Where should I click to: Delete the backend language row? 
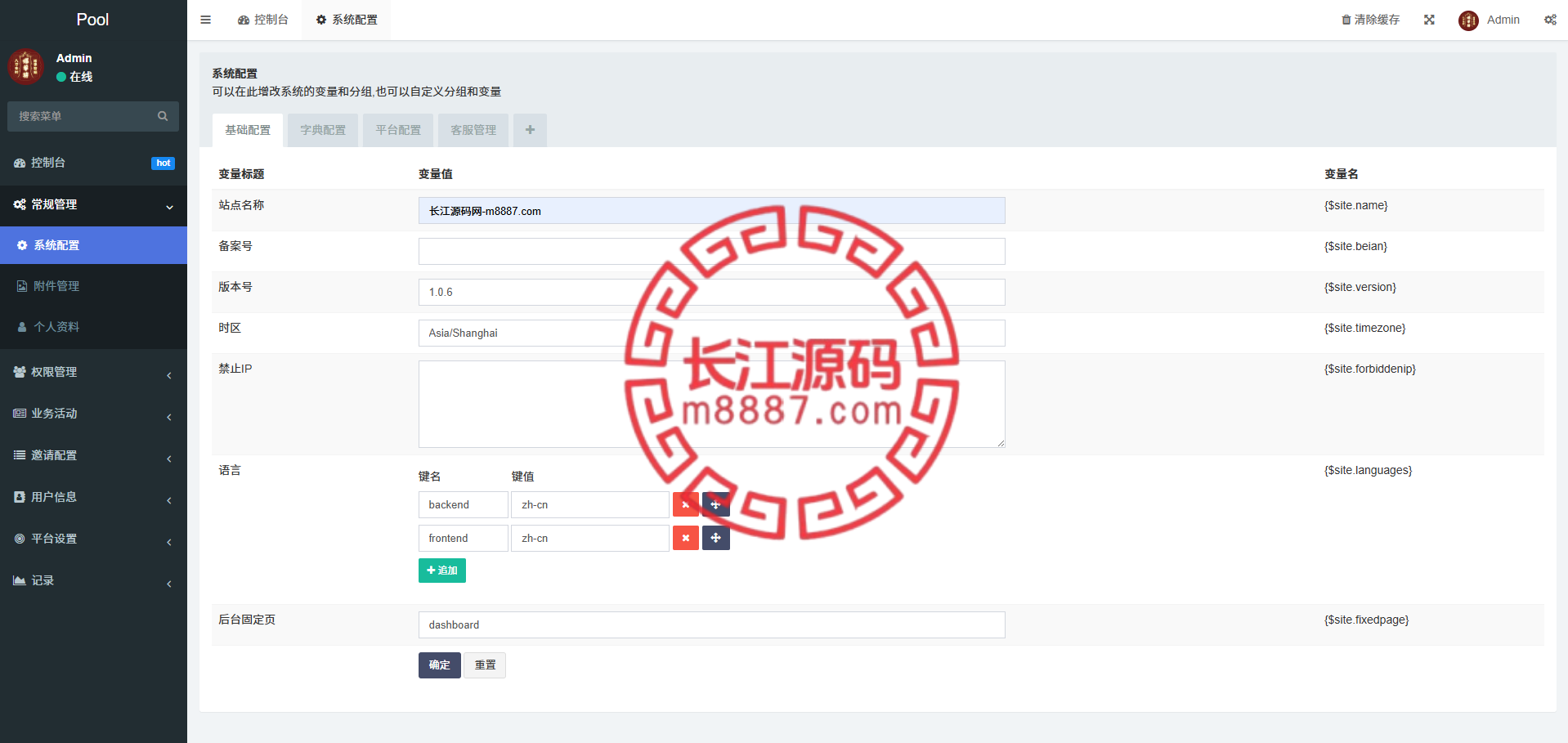click(x=686, y=505)
